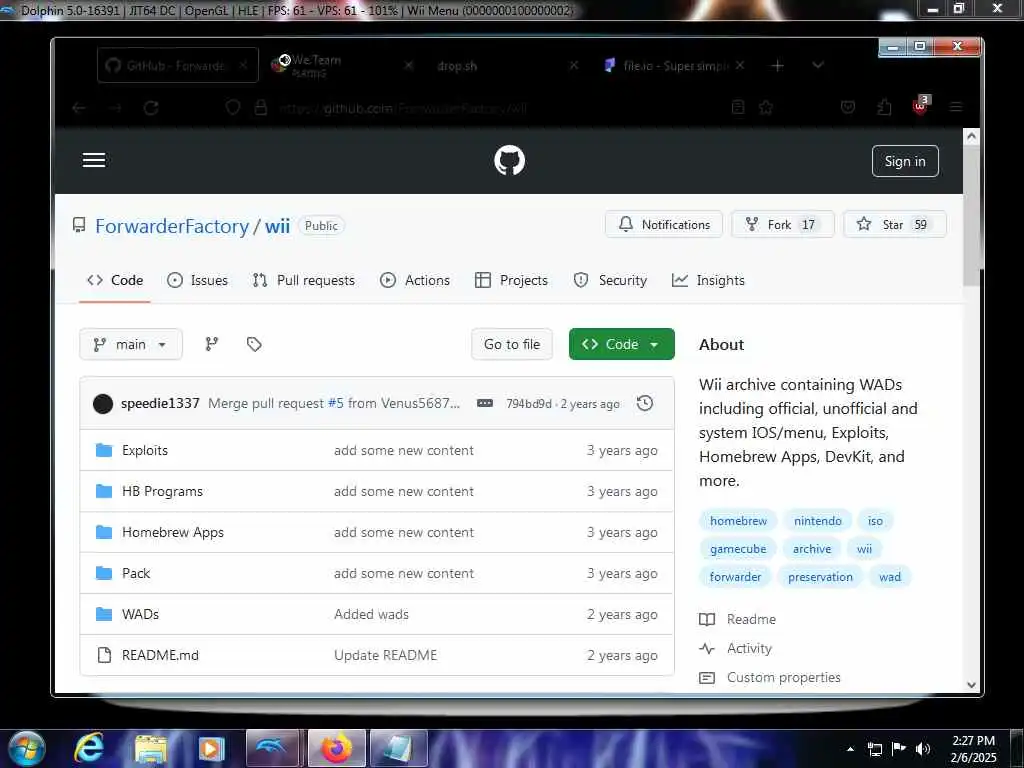Click Notifications button
Screen dimensions: 1024x768
pos(664,225)
